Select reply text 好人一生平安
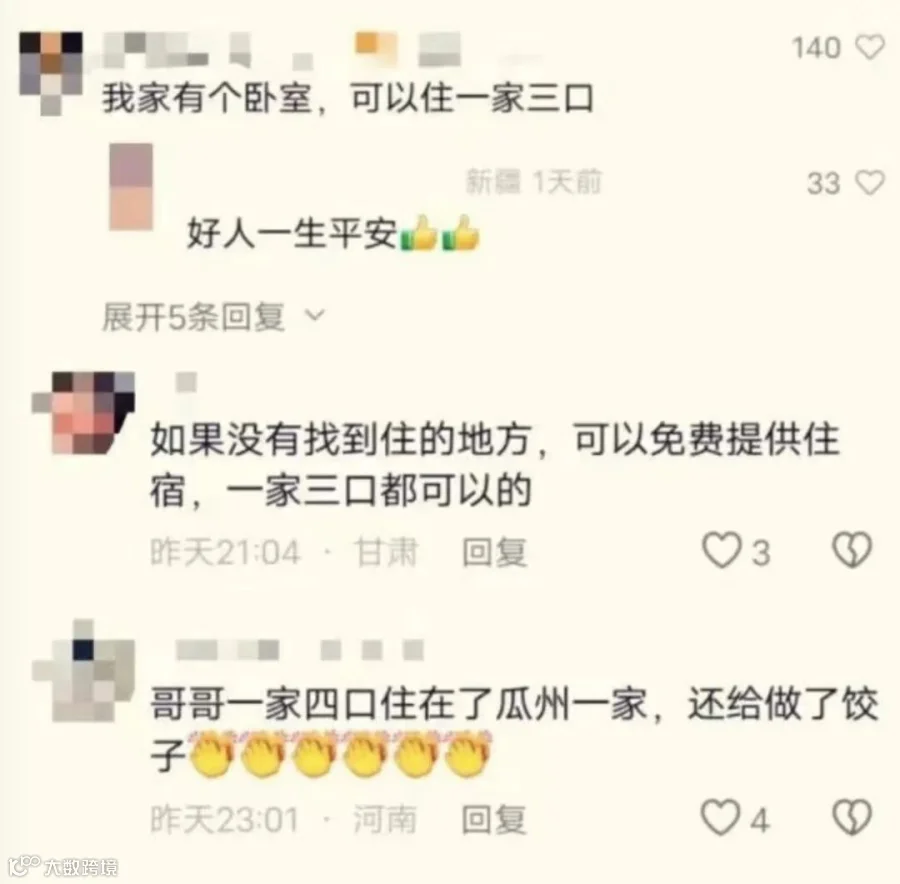Viewport: 900px width, 884px height. coord(292,234)
